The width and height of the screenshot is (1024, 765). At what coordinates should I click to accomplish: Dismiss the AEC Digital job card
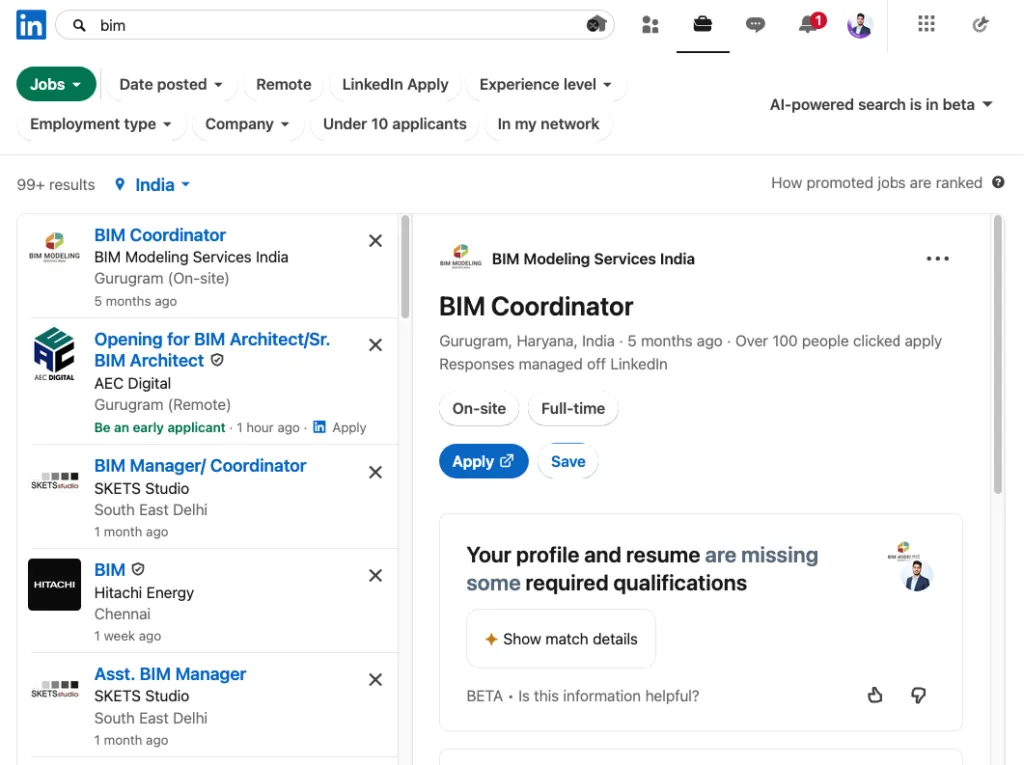coord(376,345)
